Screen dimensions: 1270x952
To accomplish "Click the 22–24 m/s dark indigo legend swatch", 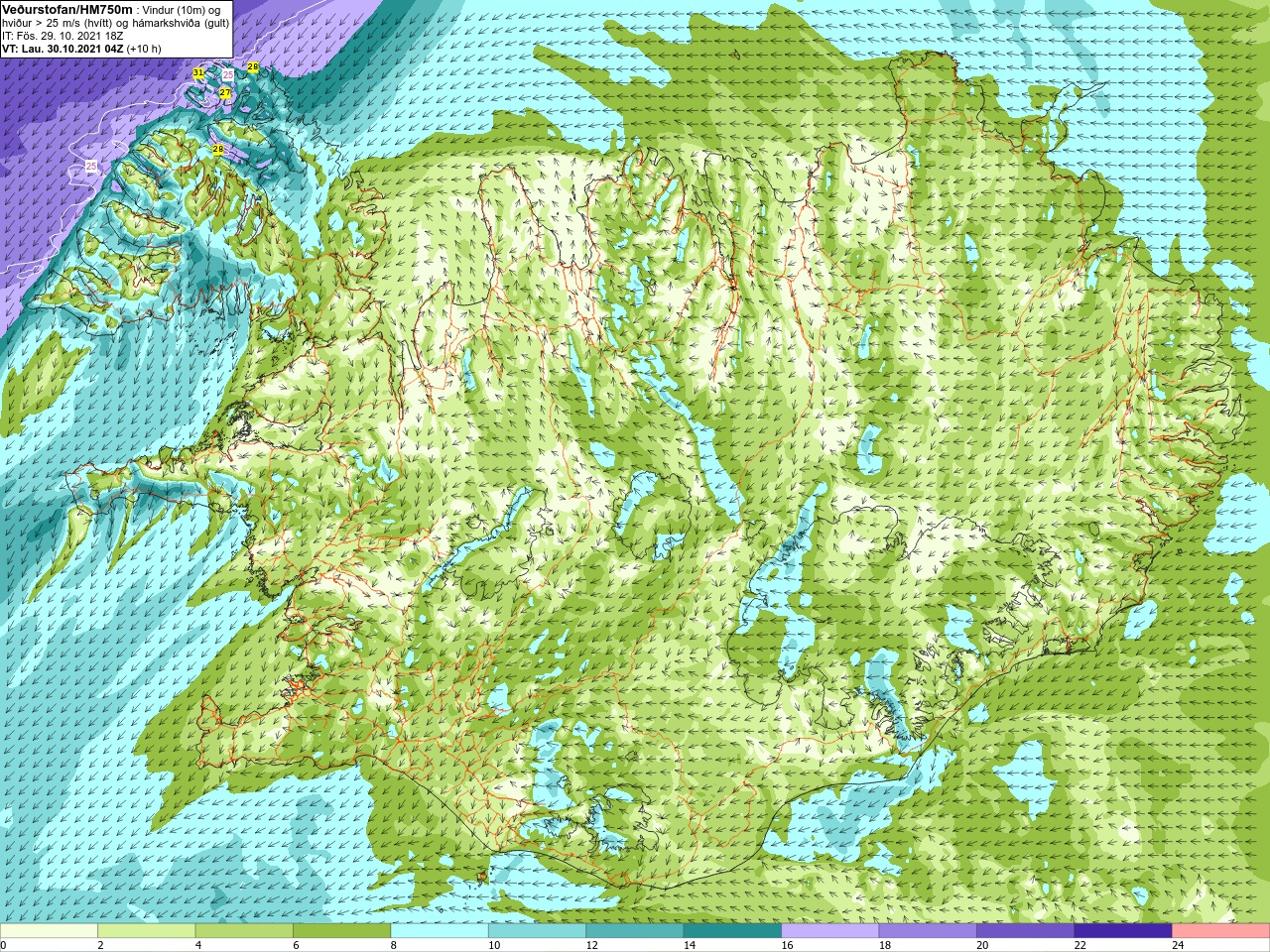I will pyautogui.click(x=1124, y=931).
